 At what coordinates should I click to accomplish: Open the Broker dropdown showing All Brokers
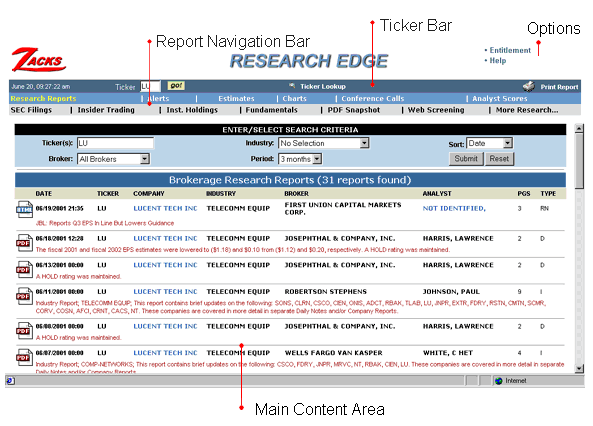tap(114, 159)
